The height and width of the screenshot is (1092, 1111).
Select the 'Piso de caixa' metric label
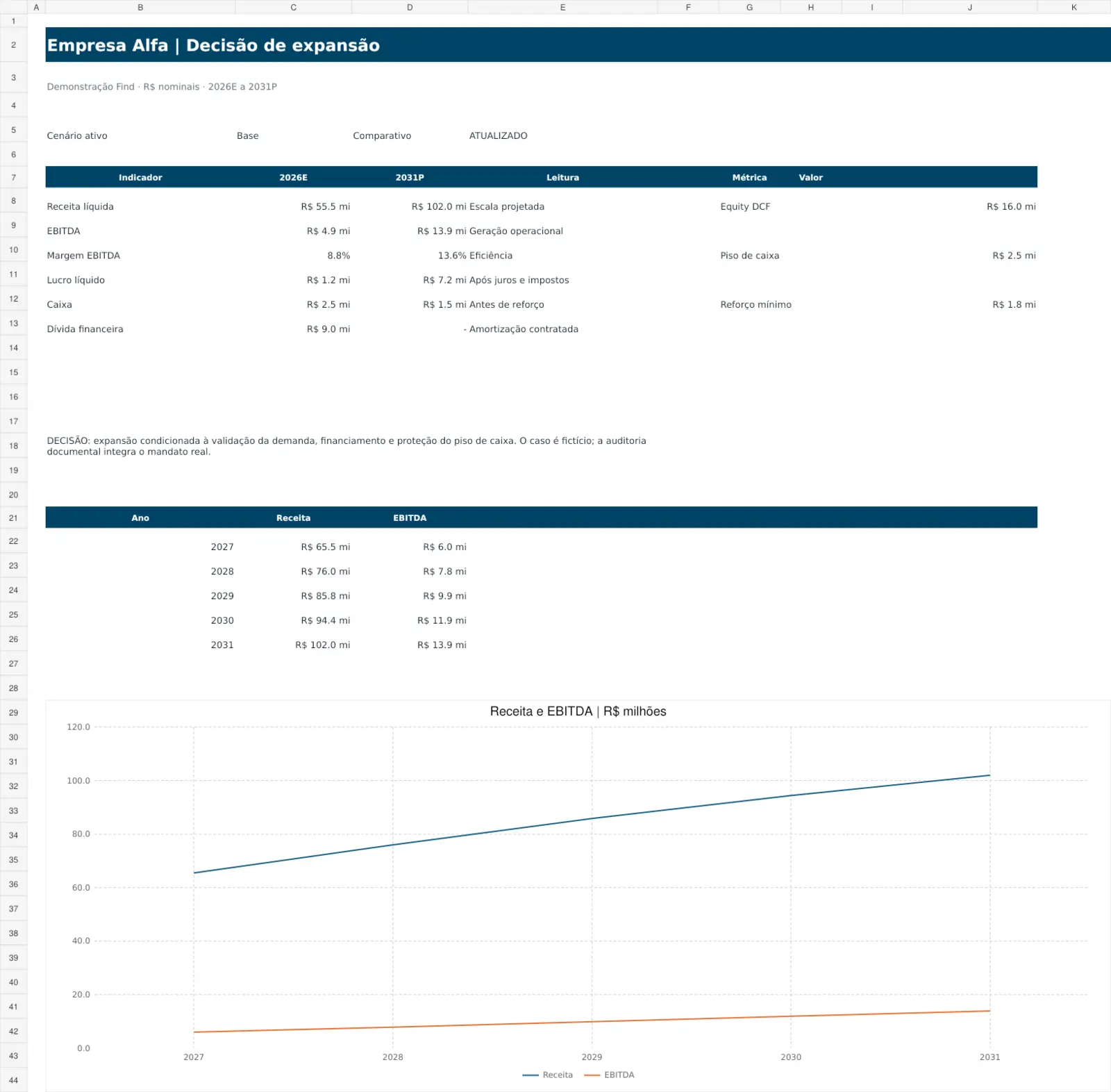coord(750,256)
